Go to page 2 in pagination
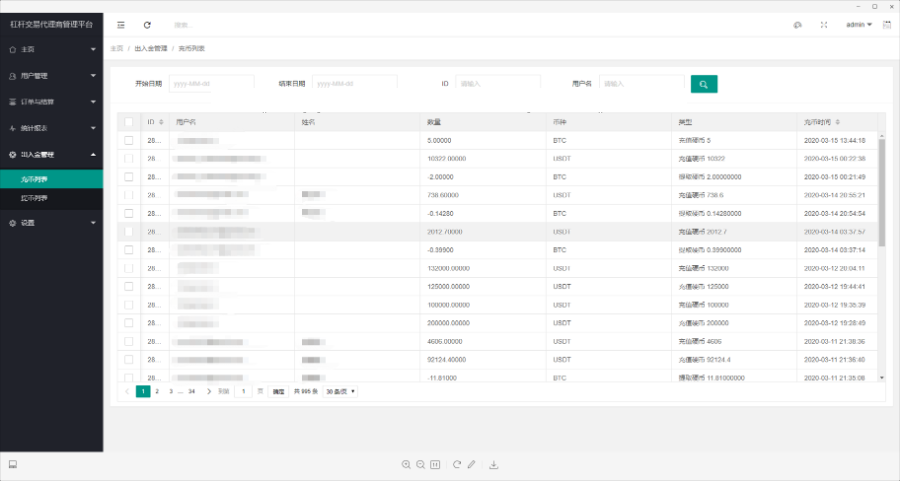 point(157,391)
